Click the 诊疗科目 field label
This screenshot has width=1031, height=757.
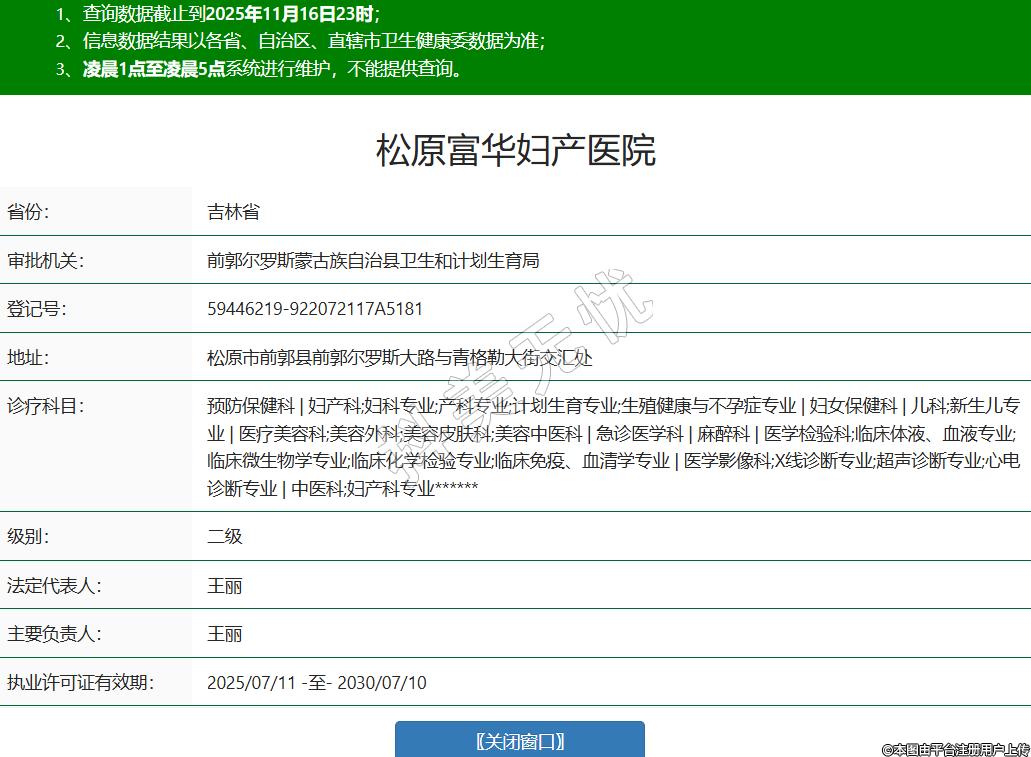click(x=45, y=406)
